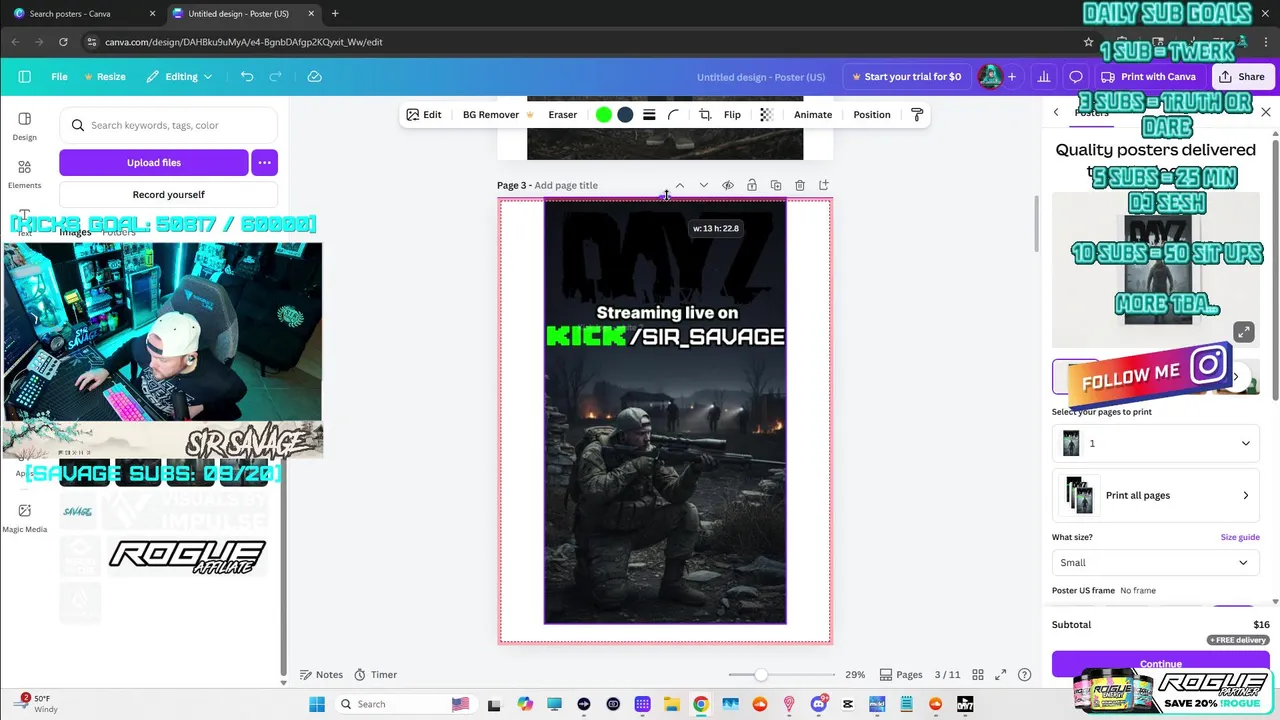Viewport: 1280px width, 720px height.
Task: Open the comments speech bubble icon
Action: [1076, 76]
